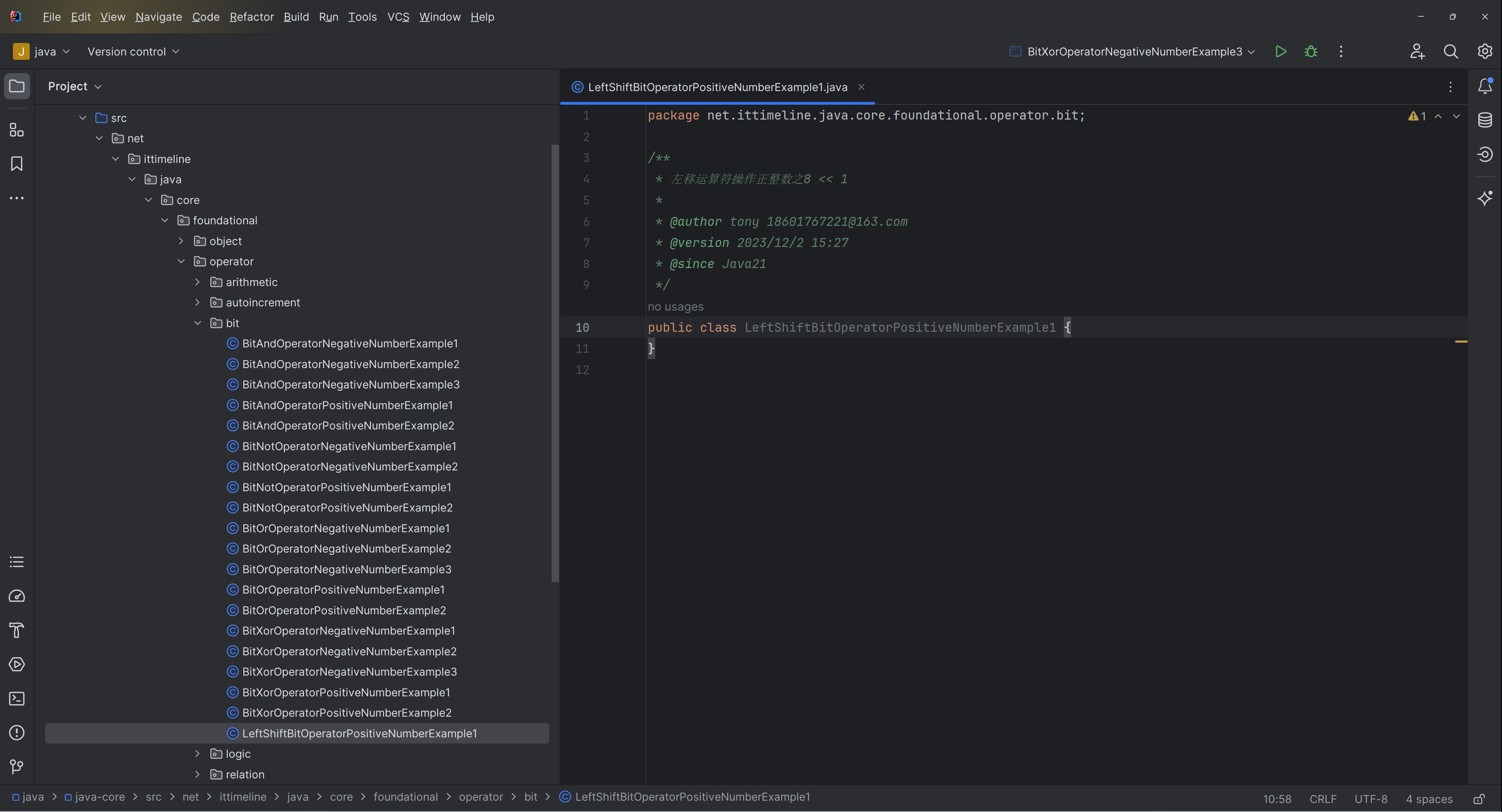Go to previous highlighted problem arrow
The image size is (1502, 812).
pos(1438,116)
